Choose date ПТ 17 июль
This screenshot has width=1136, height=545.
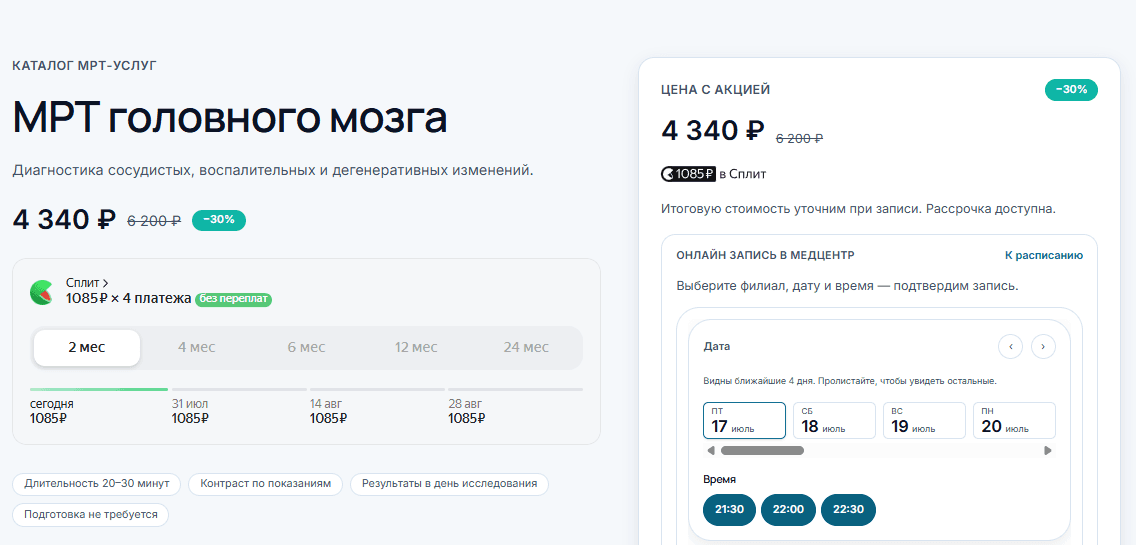pos(744,420)
